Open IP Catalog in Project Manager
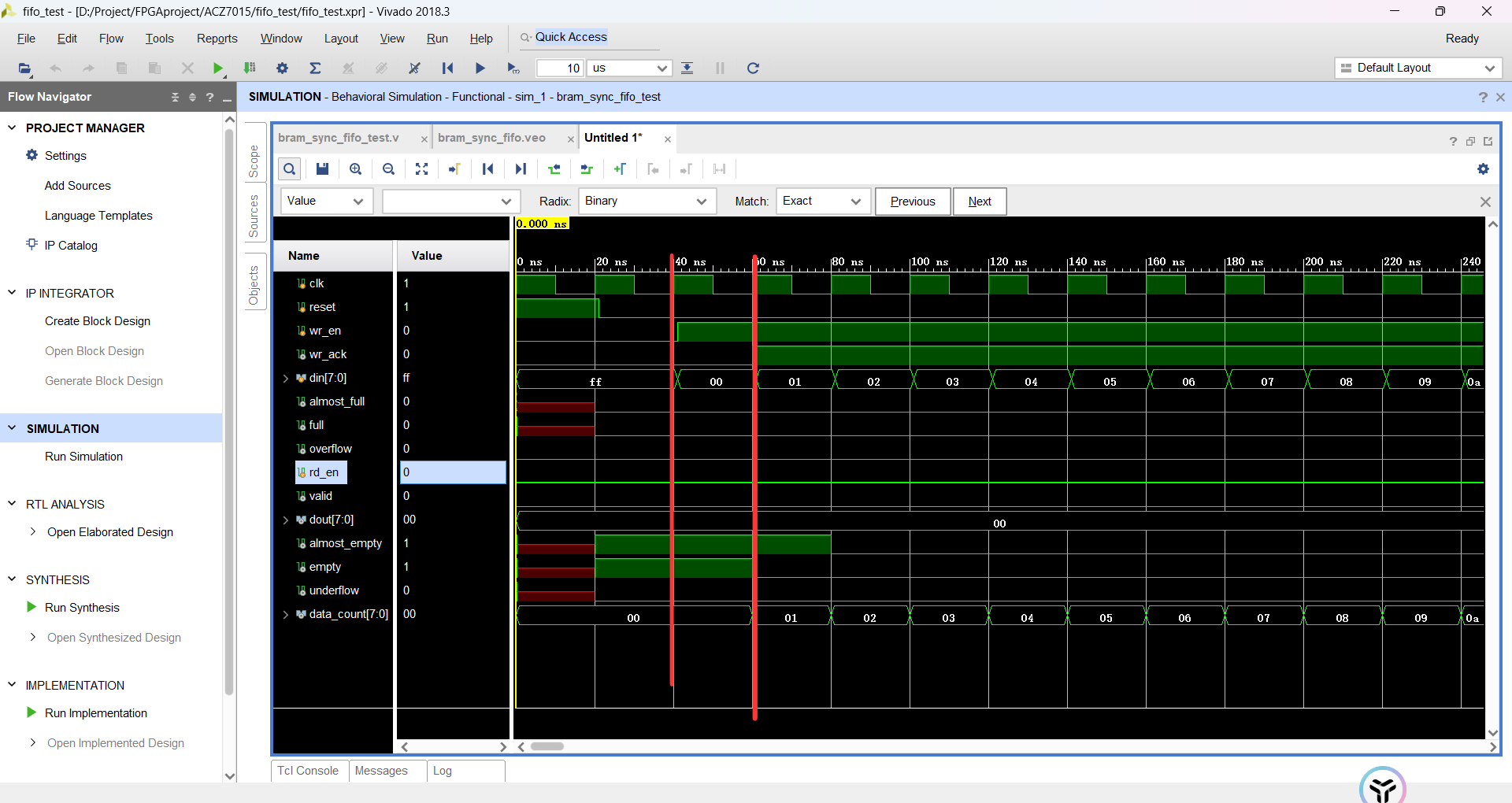 tap(71, 246)
